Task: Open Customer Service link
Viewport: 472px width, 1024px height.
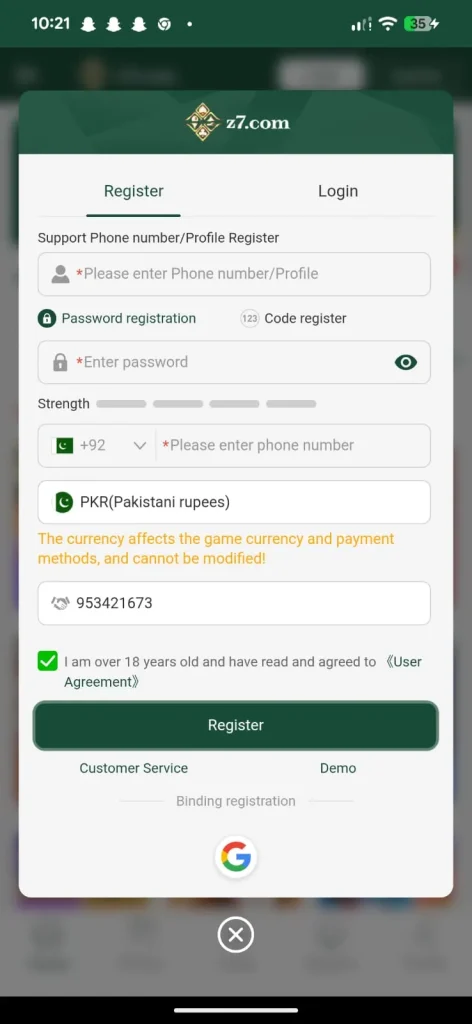Action: pyautogui.click(x=134, y=768)
